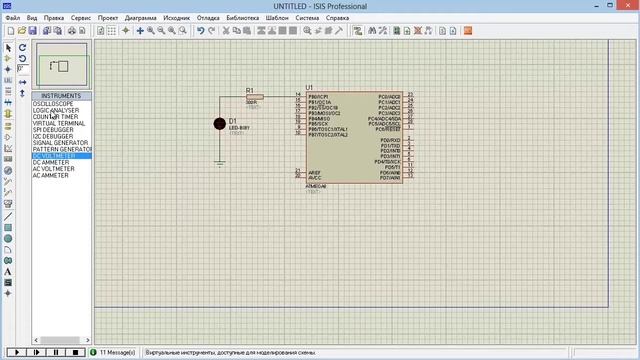The image size is (640, 360).
Task: Select the 2D Graphics Line tool
Action: [8, 216]
